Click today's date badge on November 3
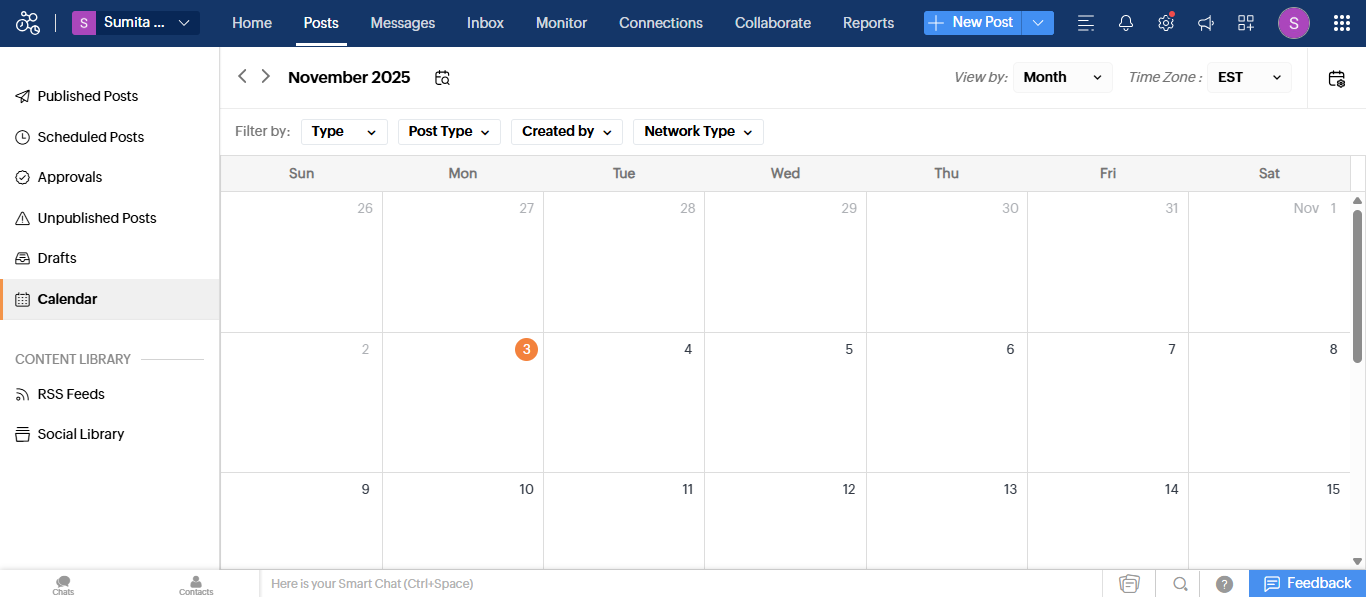Viewport: 1366px width, 597px height. [x=526, y=350]
